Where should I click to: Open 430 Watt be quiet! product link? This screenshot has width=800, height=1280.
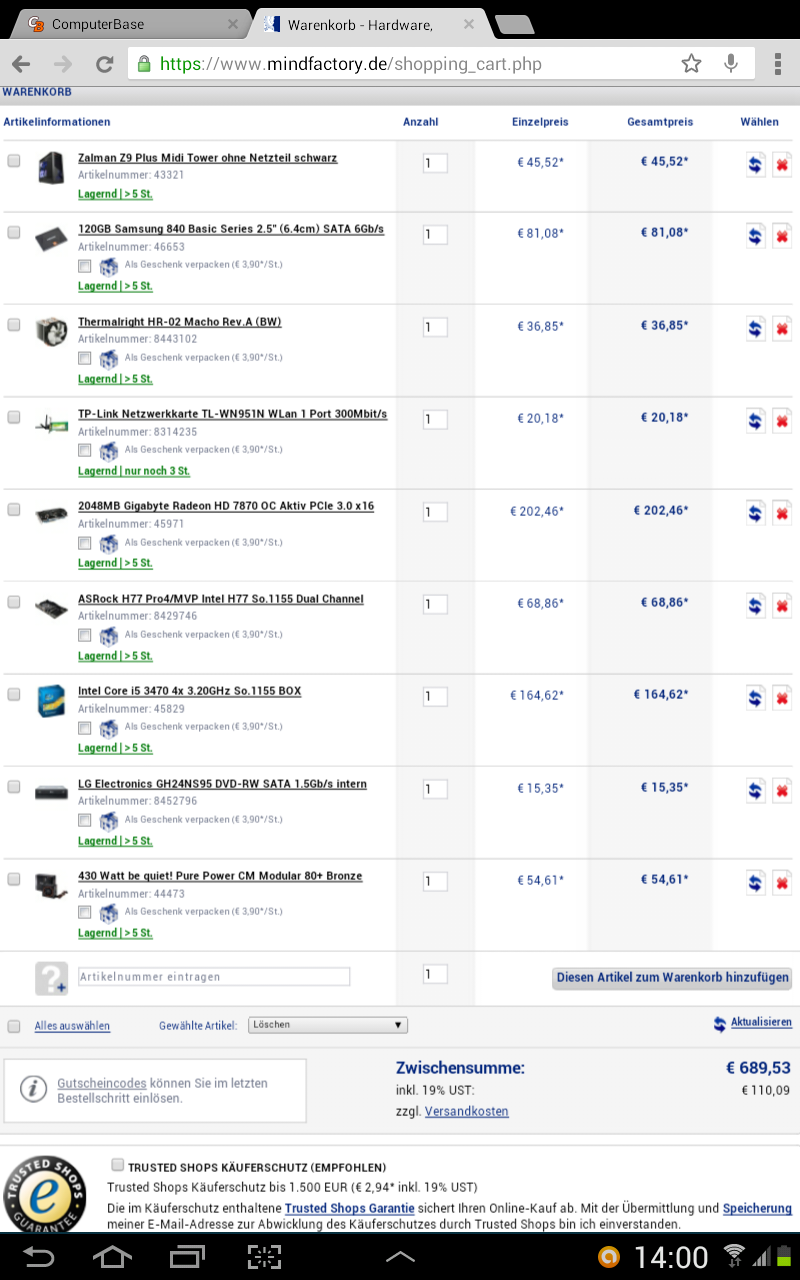click(x=220, y=876)
